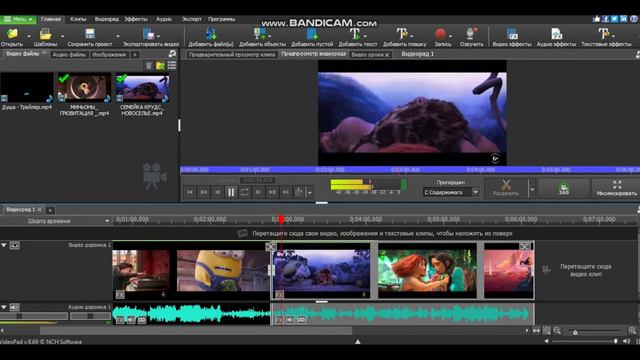640x360 pixels.
Task: Add new sequence with plus tab
Action: click(x=50, y=210)
